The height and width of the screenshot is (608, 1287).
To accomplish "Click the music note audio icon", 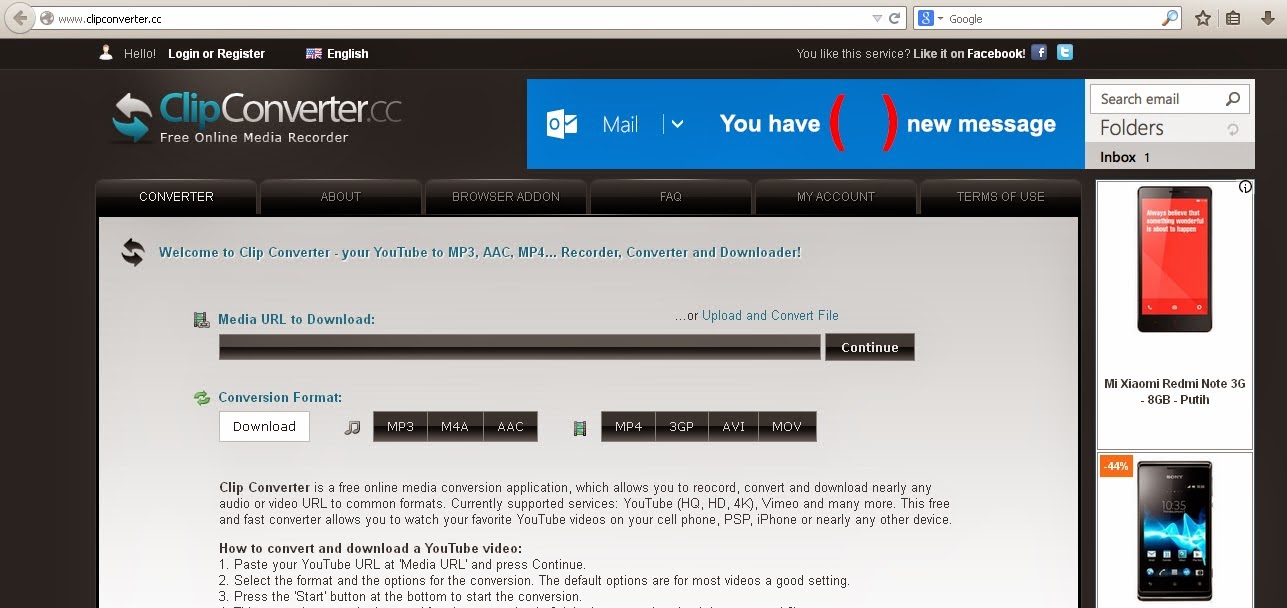I will point(352,427).
